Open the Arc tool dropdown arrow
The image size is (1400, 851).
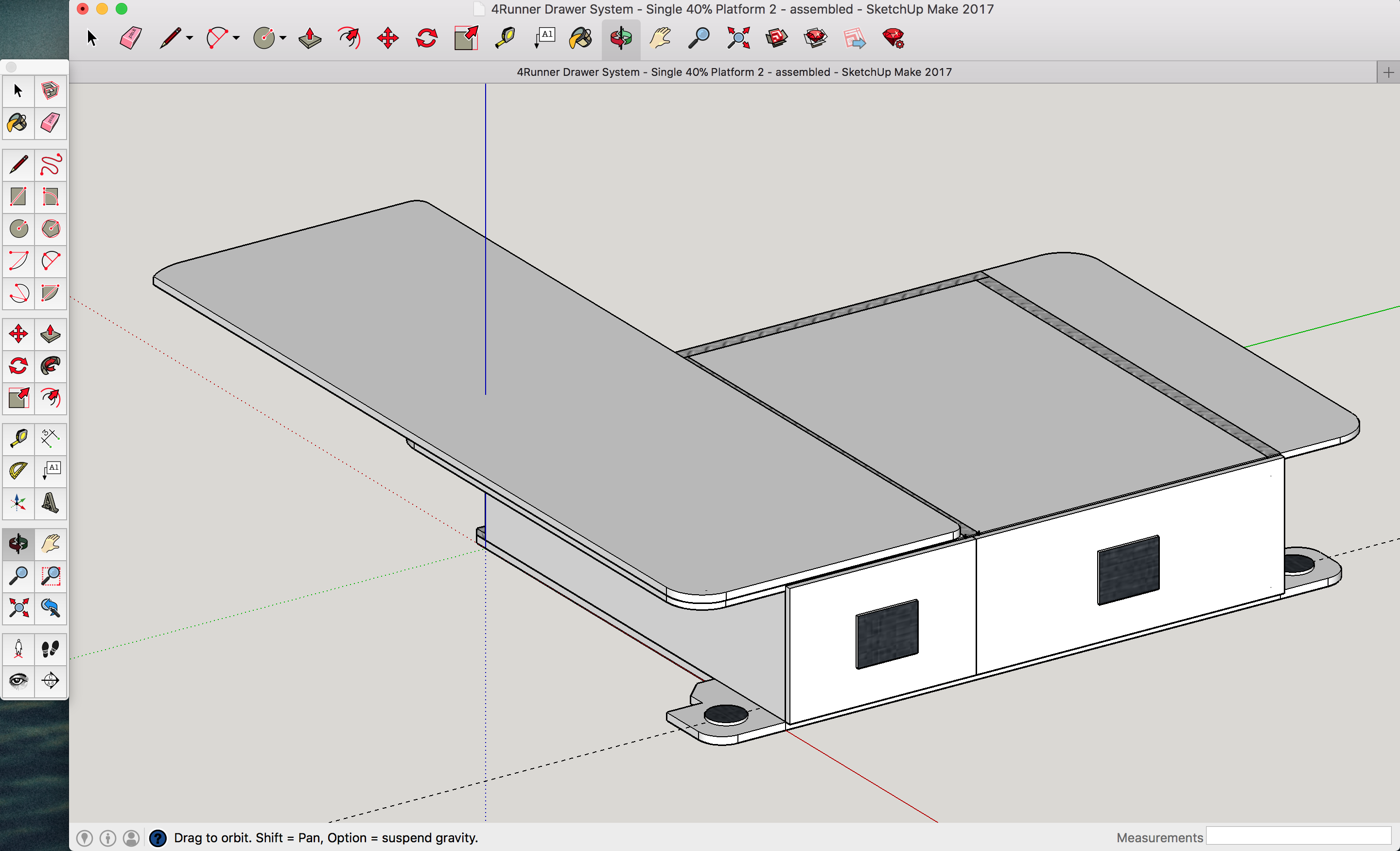pyautogui.click(x=236, y=38)
